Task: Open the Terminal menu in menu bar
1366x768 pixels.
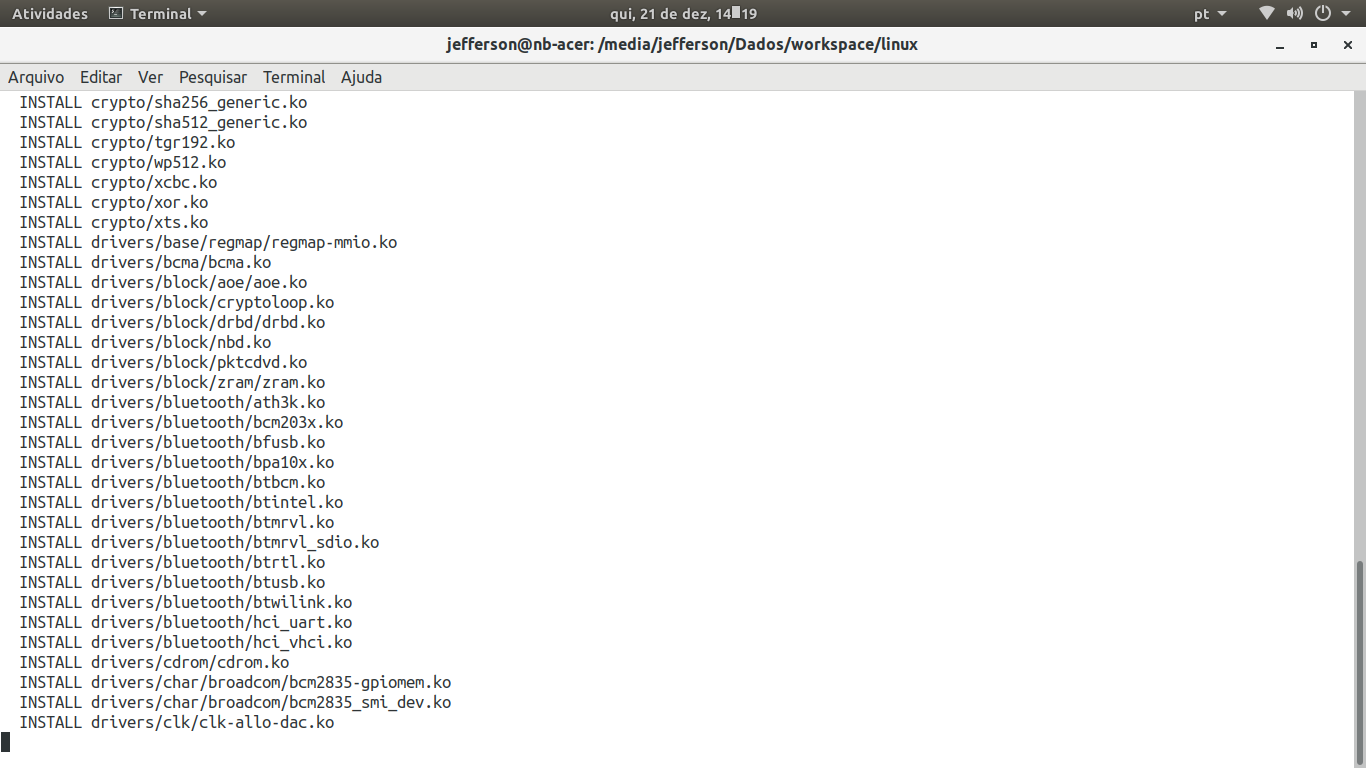Action: 294,77
